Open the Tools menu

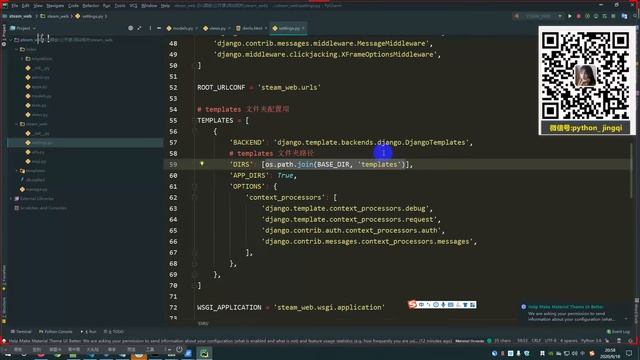coord(120,6)
